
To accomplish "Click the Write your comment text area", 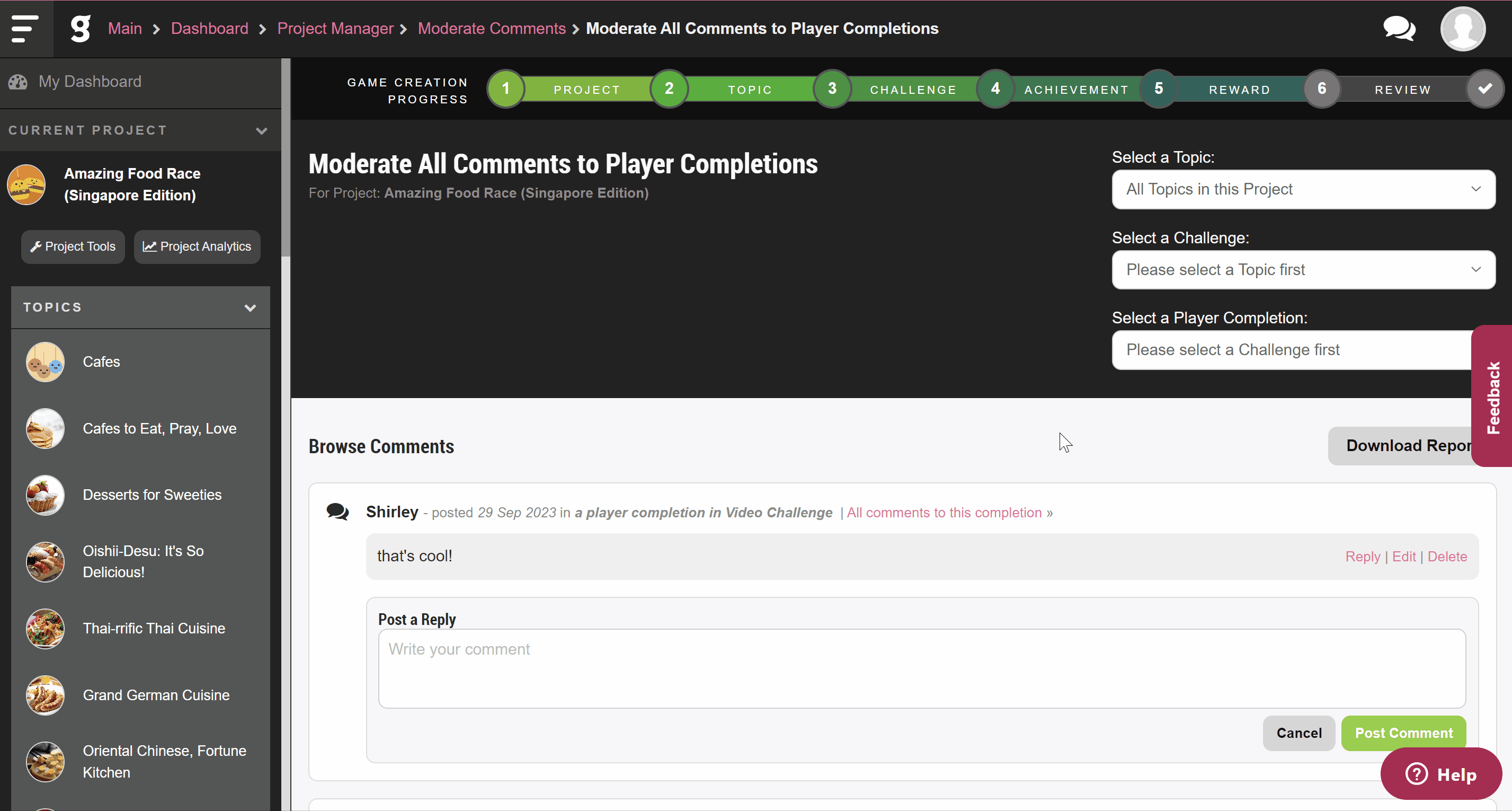I will tap(922, 668).
